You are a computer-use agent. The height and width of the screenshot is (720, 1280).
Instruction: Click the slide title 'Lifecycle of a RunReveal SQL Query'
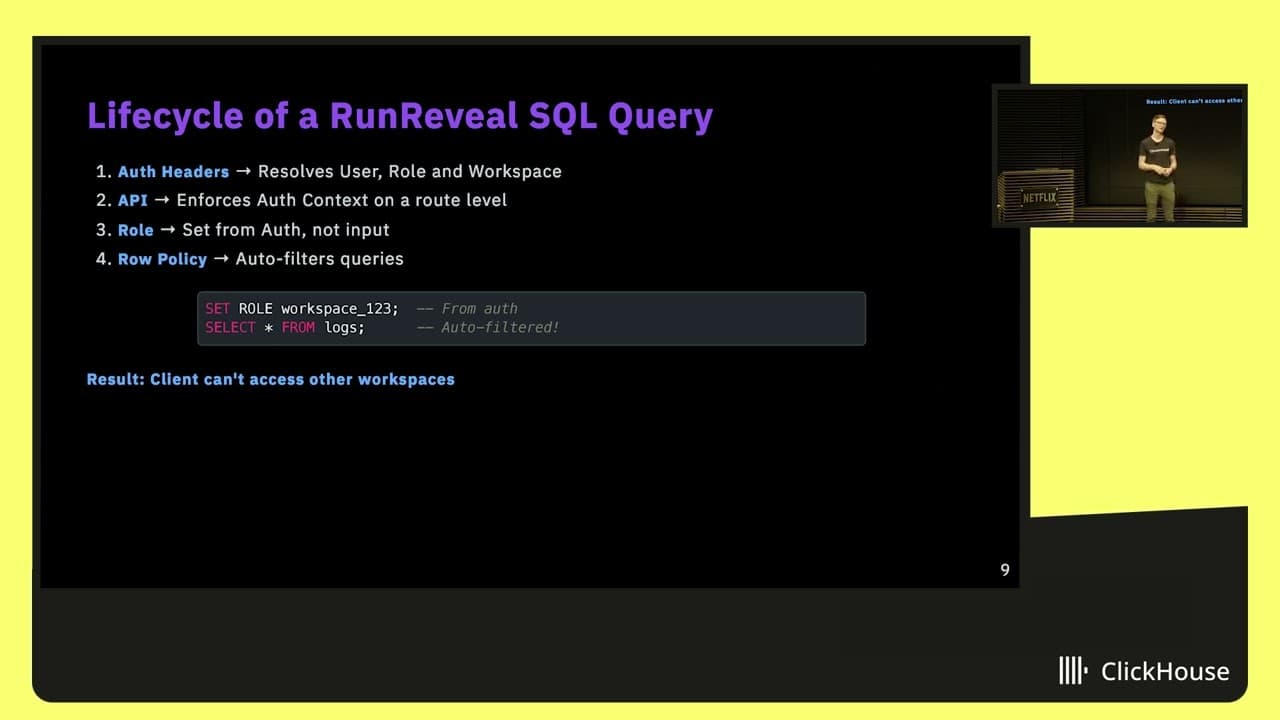tap(400, 116)
